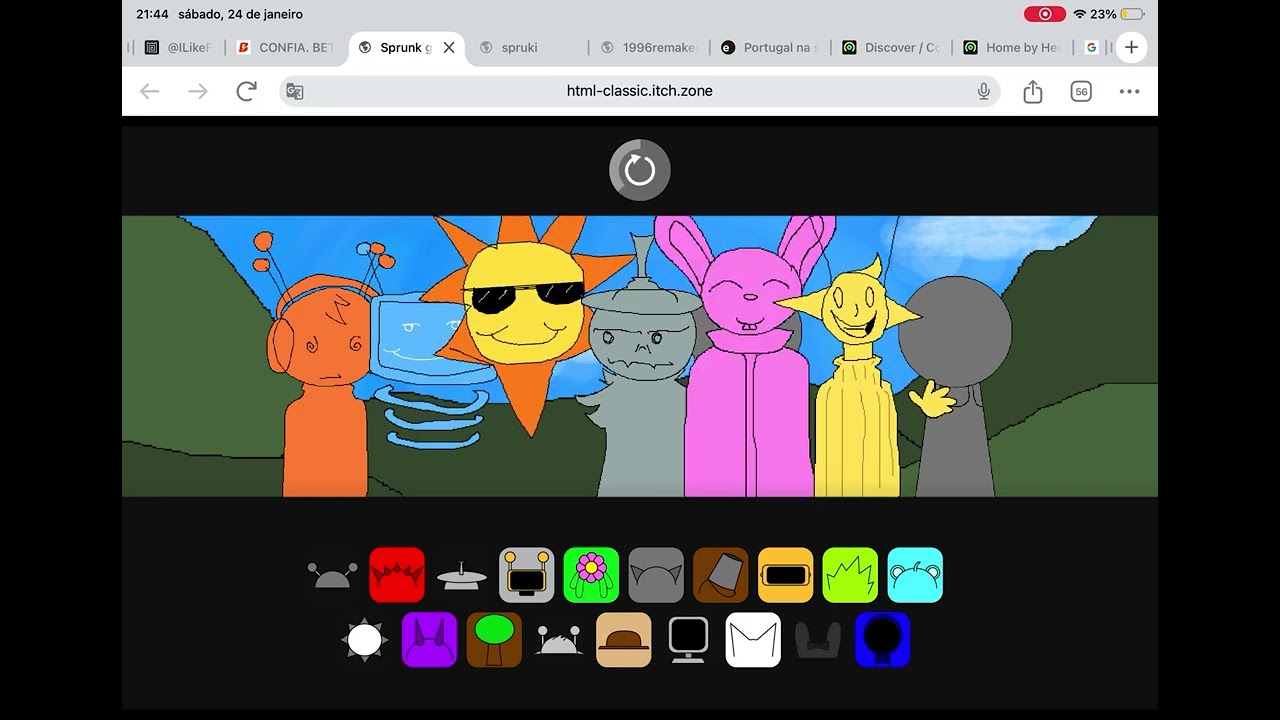
Task: Go back in browser history
Action: click(150, 91)
